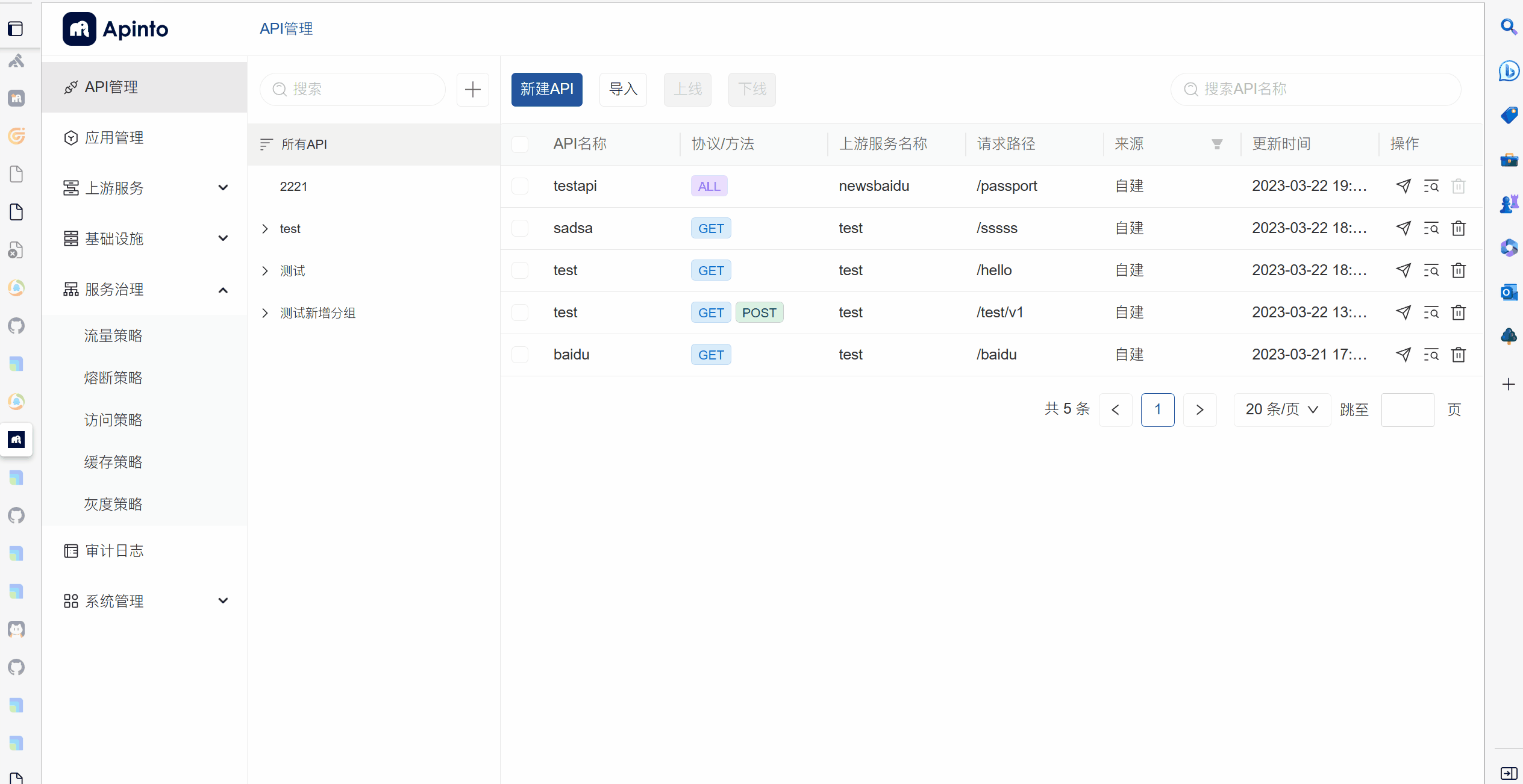Click paper-plane icon for /test/v1 row

pos(1403,313)
